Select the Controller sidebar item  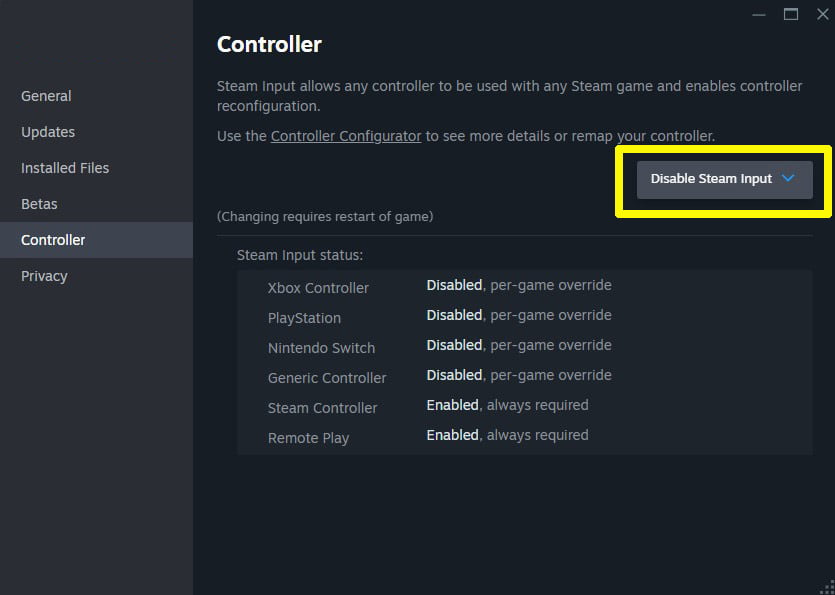click(53, 240)
